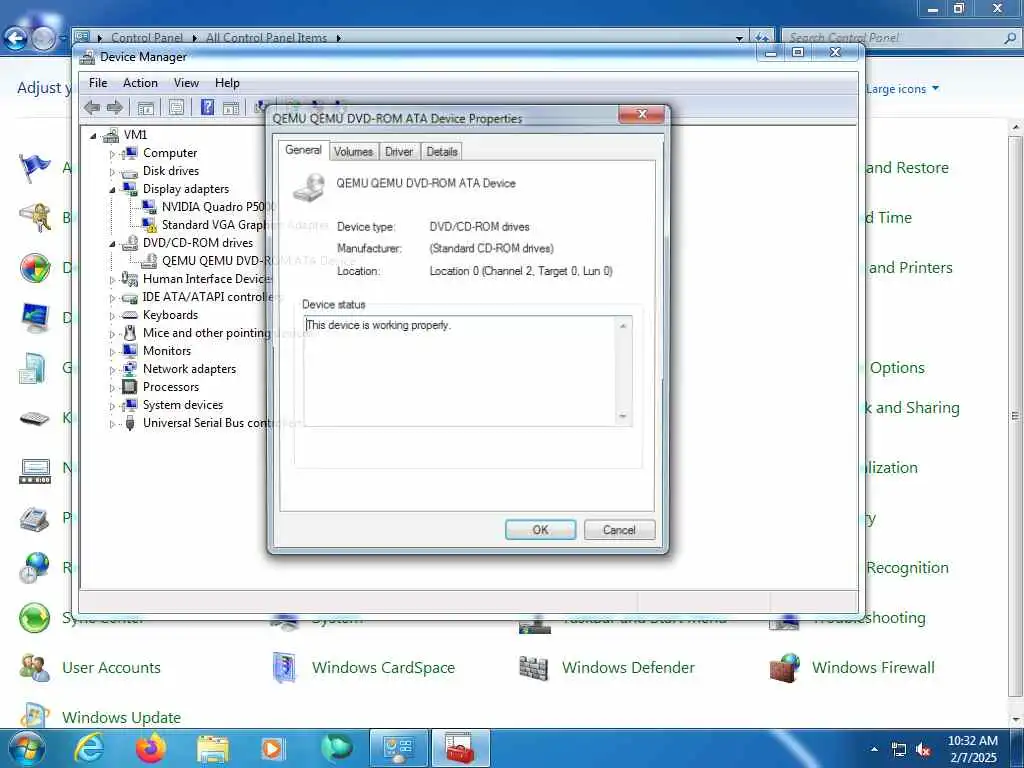The height and width of the screenshot is (768, 1024).
Task: Click the red toolbox Device Manager taskbar button
Action: click(x=460, y=748)
